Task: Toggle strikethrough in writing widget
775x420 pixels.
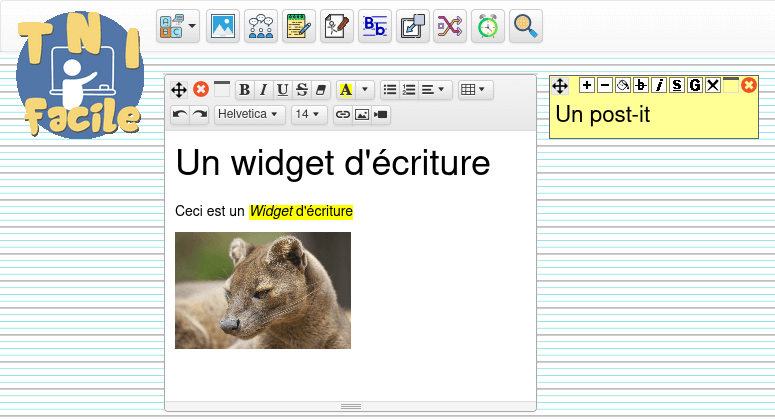Action: (302, 90)
